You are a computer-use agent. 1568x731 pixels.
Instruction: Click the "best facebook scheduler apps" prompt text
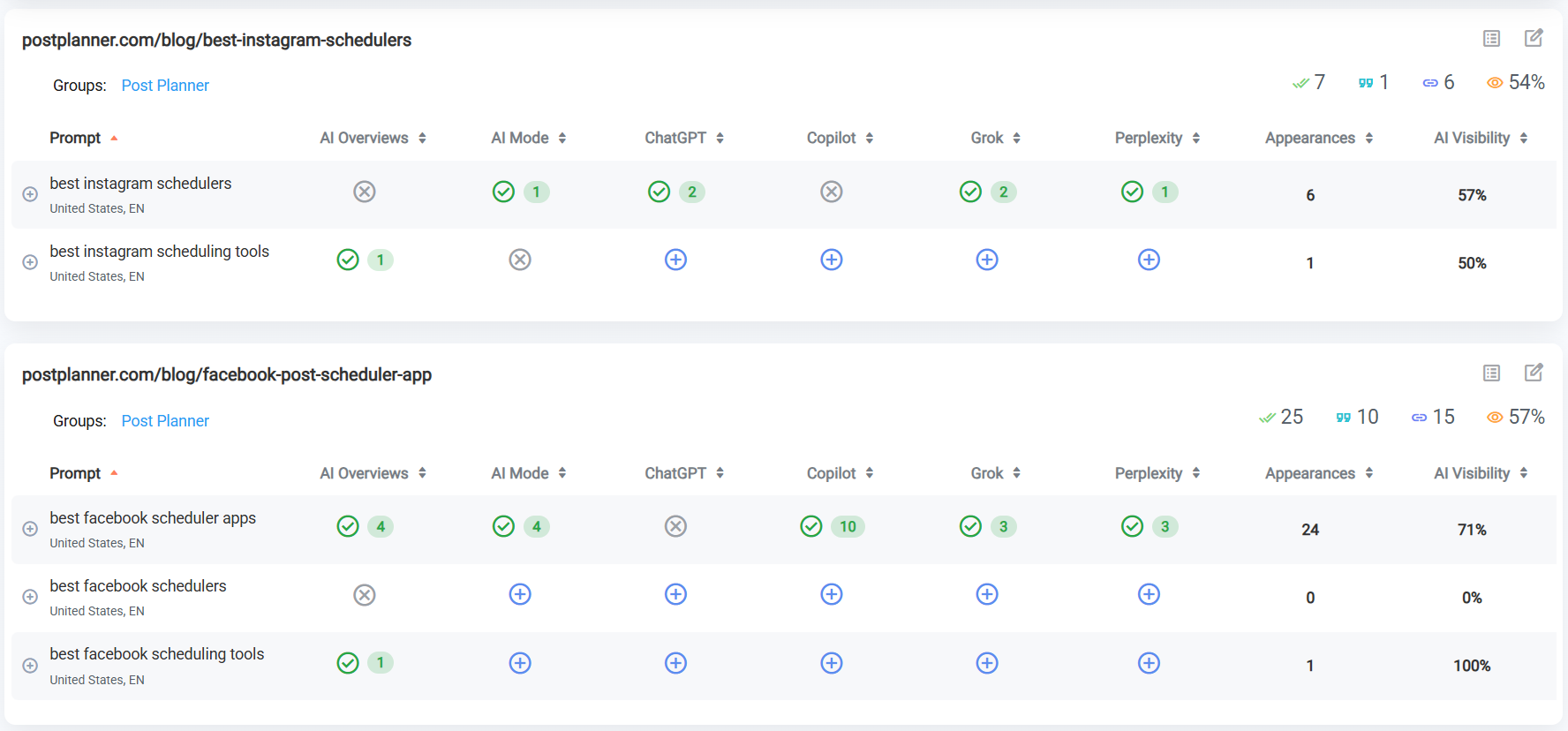click(153, 518)
